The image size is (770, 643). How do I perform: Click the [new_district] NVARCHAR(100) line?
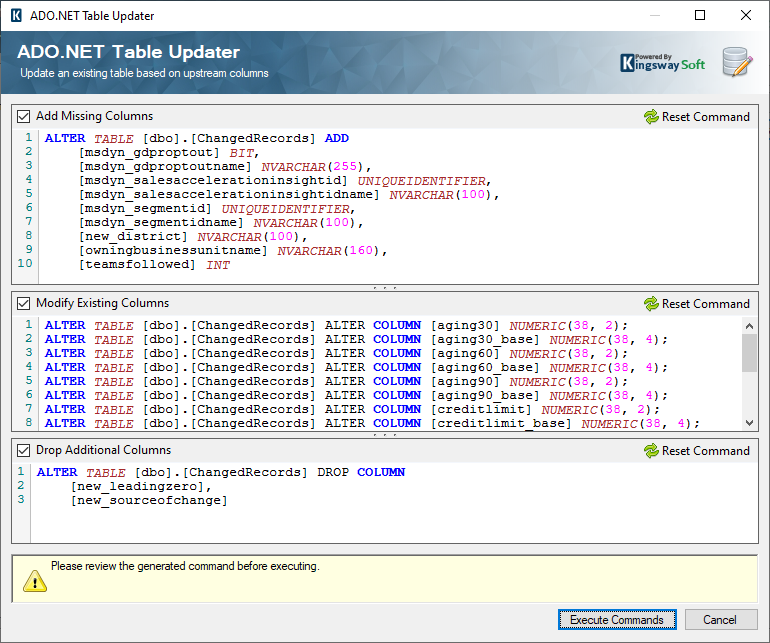(193, 237)
